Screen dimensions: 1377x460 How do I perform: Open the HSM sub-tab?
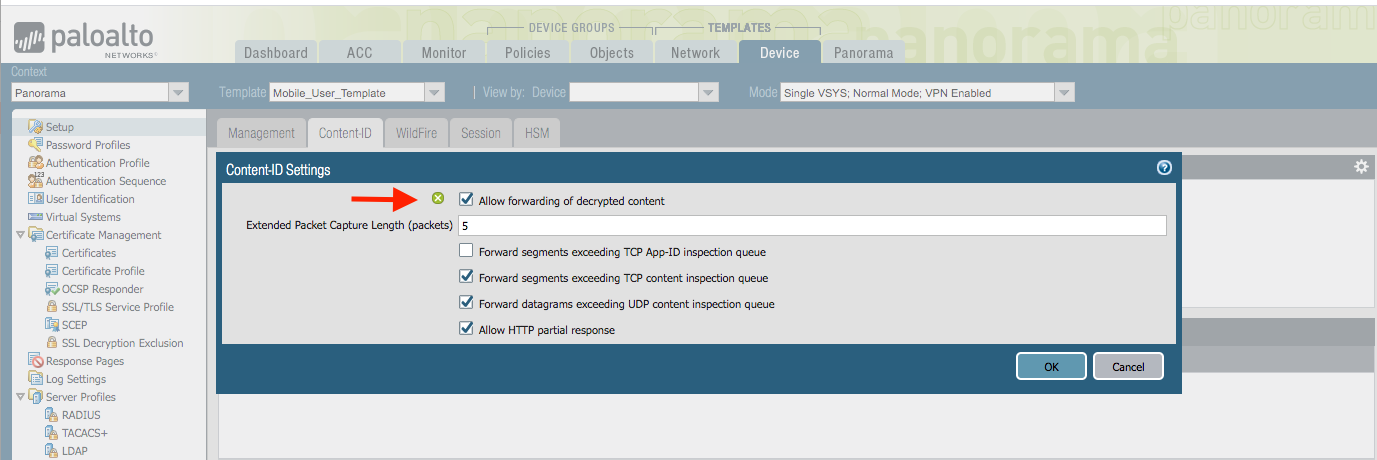tap(536, 133)
